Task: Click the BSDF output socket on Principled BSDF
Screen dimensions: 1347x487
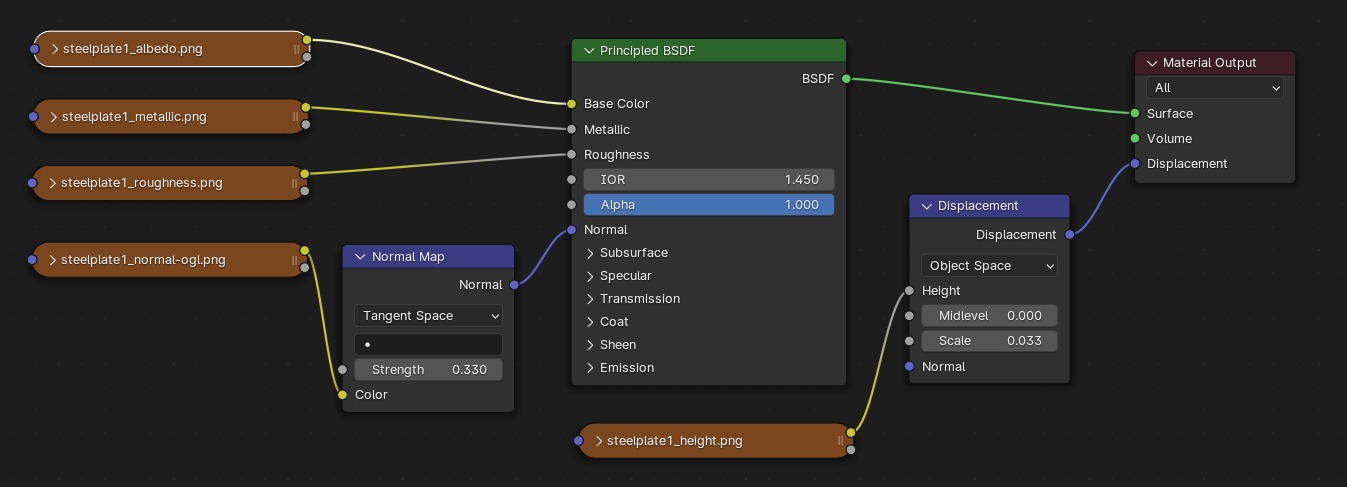Action: click(x=846, y=78)
